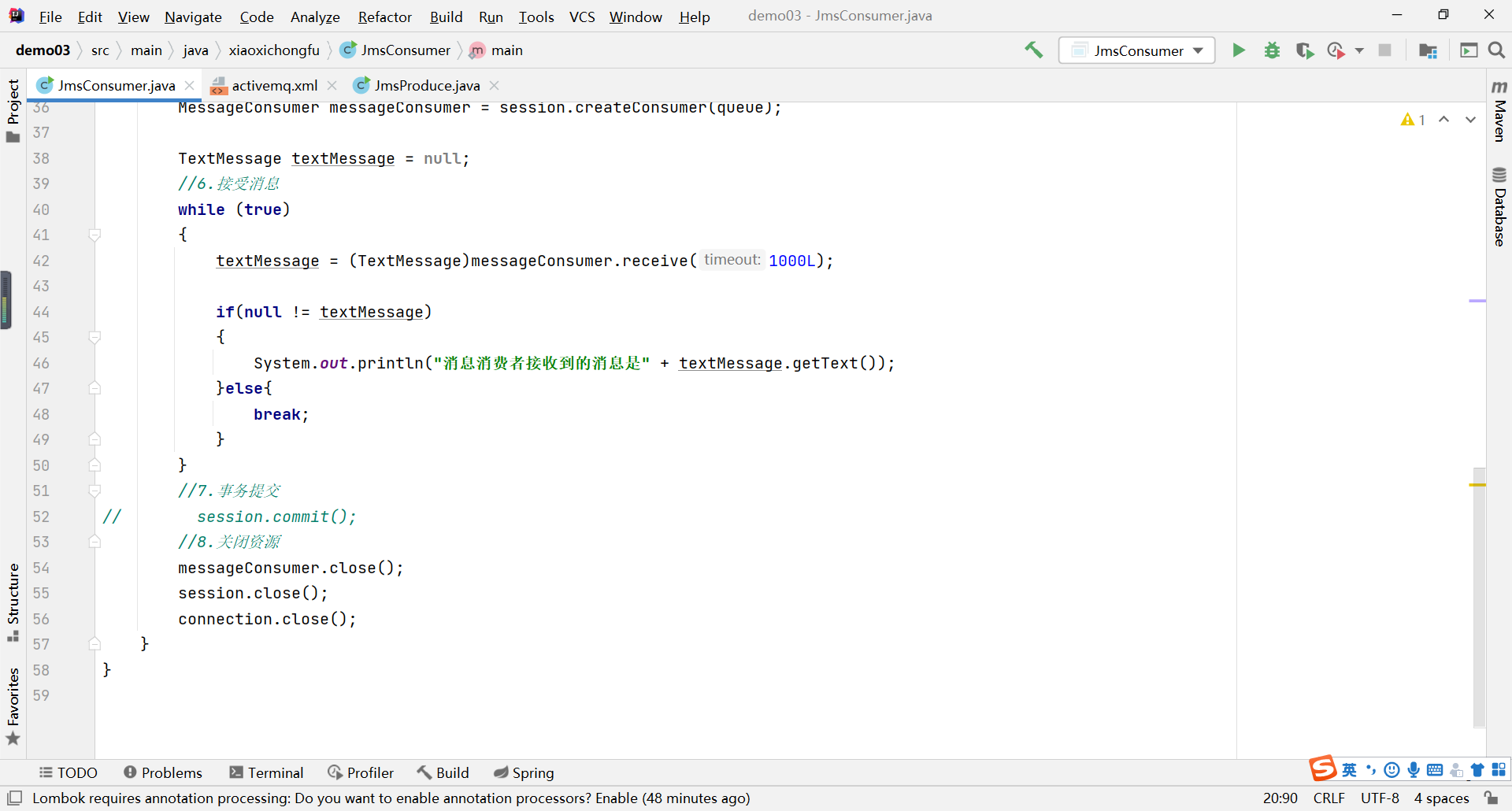Open Project Structure icon
The width and height of the screenshot is (1512, 811).
tap(1428, 50)
